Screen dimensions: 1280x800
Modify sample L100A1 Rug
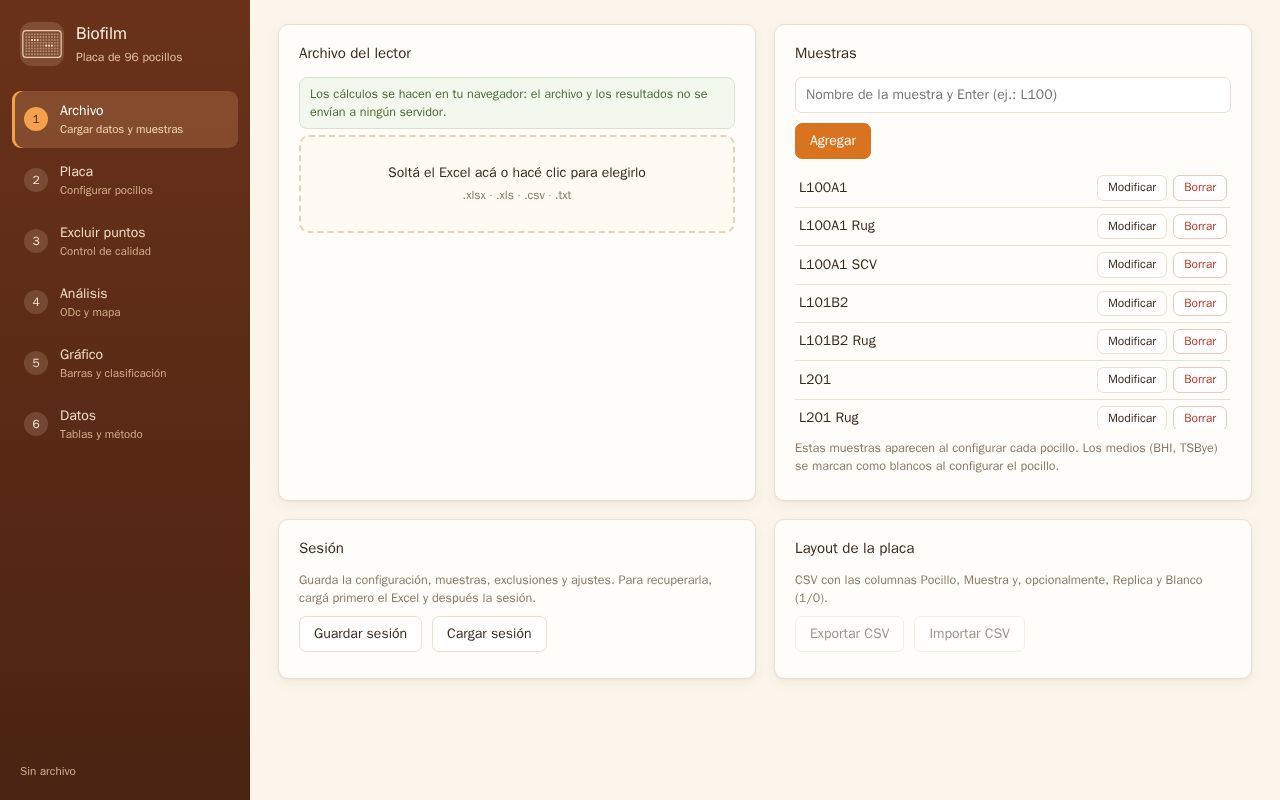pyautogui.click(x=1132, y=226)
